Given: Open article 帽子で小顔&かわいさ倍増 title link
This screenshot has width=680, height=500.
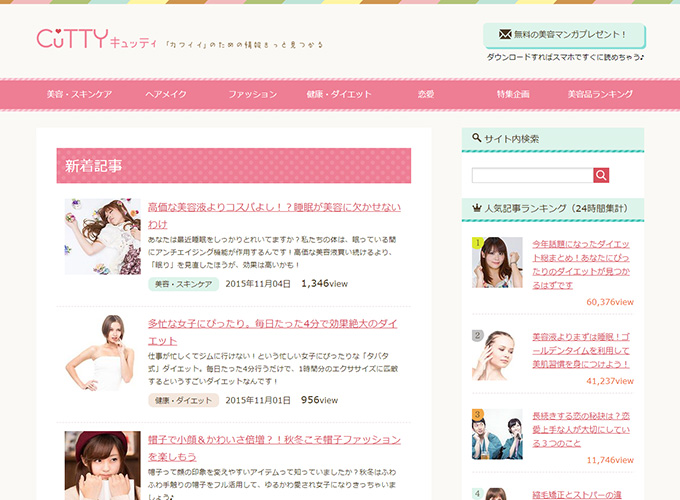Looking at the screenshot, I should click(274, 448).
